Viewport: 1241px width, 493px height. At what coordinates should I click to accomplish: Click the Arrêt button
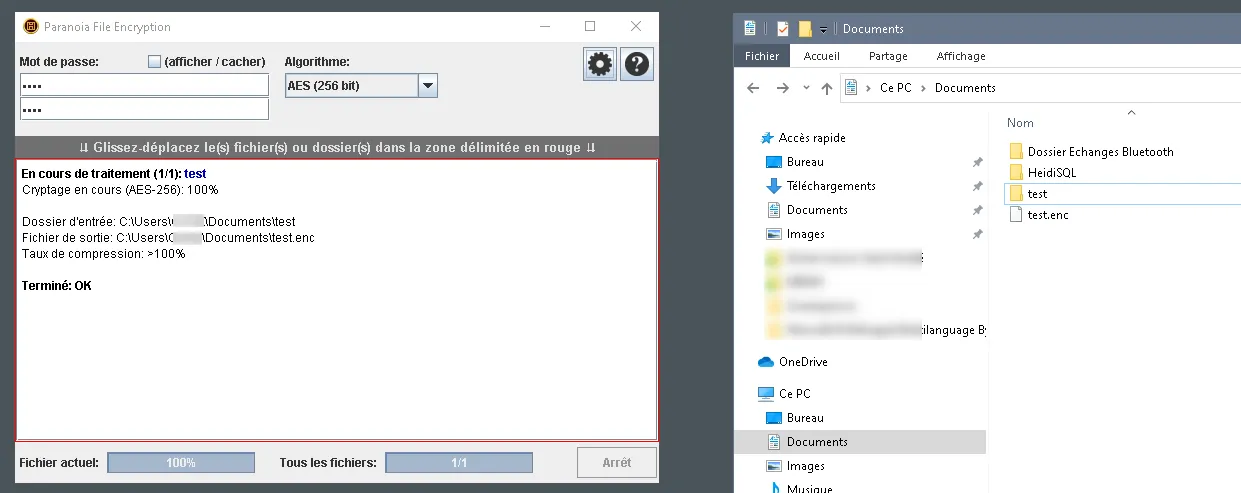(x=617, y=463)
